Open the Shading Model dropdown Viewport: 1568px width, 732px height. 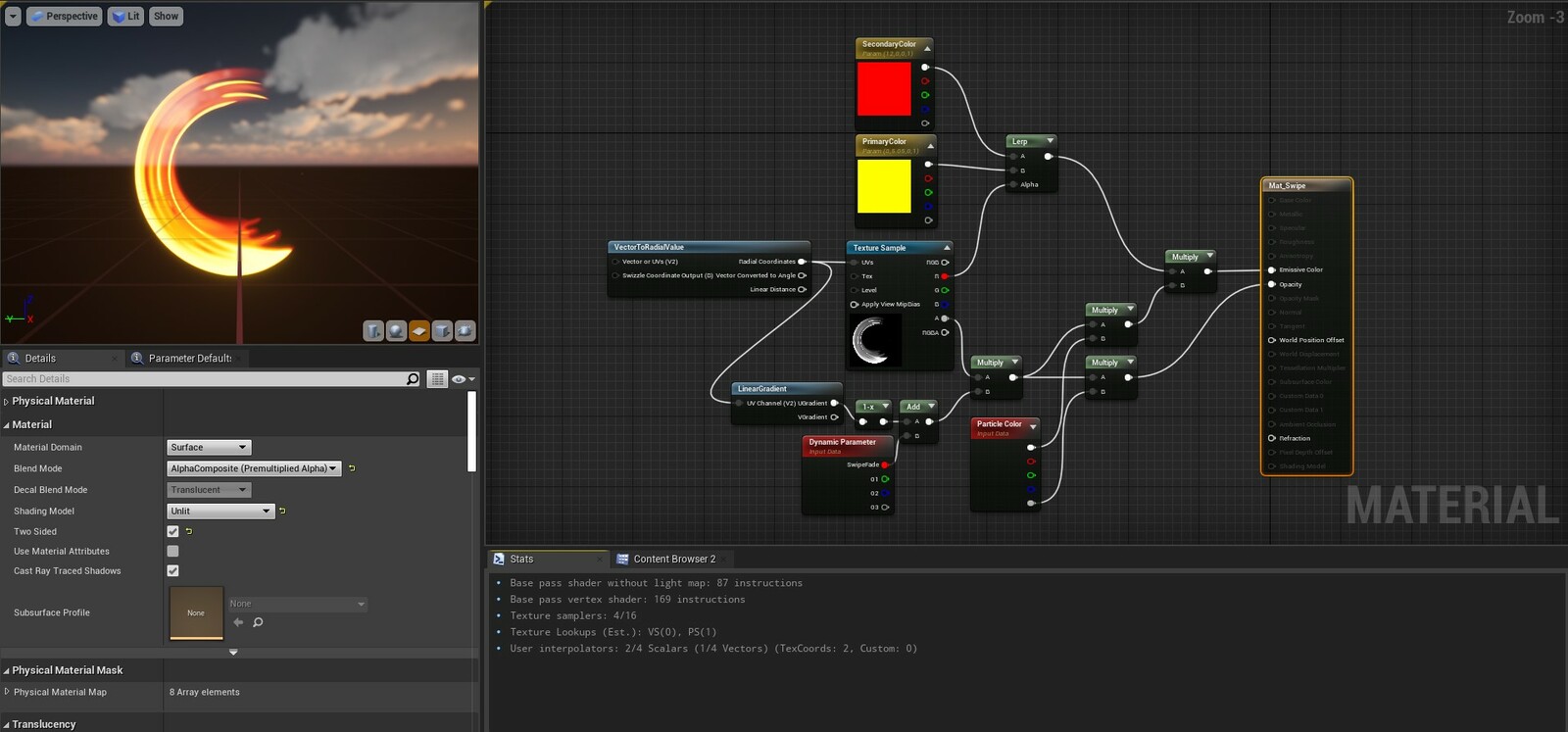pos(220,511)
